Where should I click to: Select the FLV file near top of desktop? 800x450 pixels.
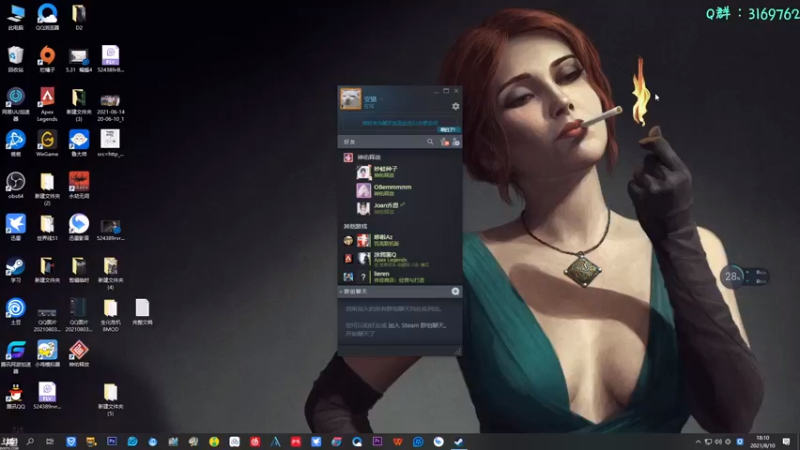click(x=110, y=58)
